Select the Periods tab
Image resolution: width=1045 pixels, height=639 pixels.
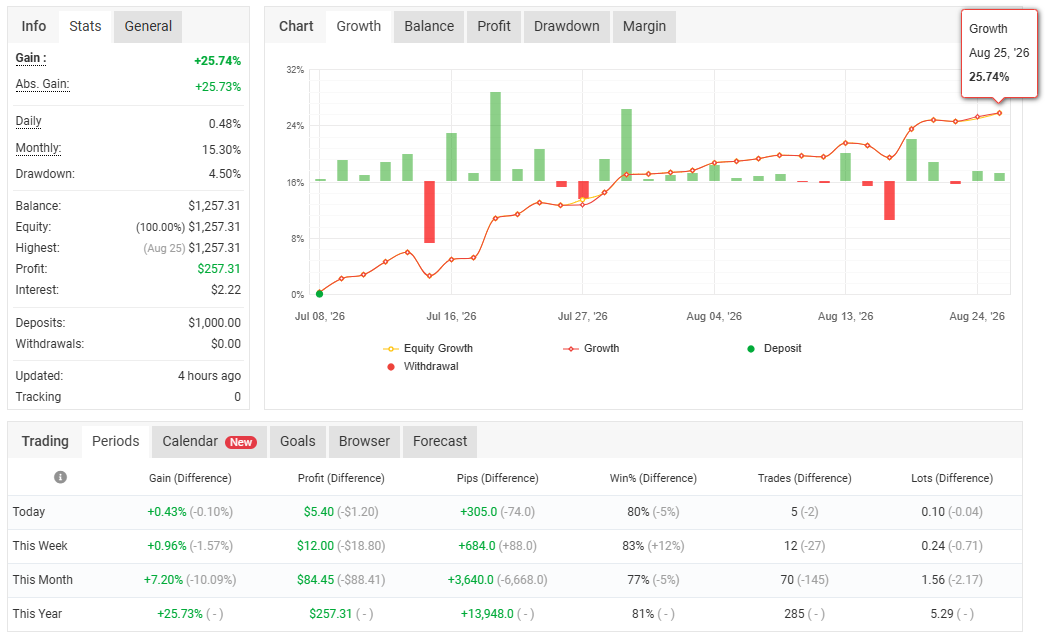tap(116, 441)
